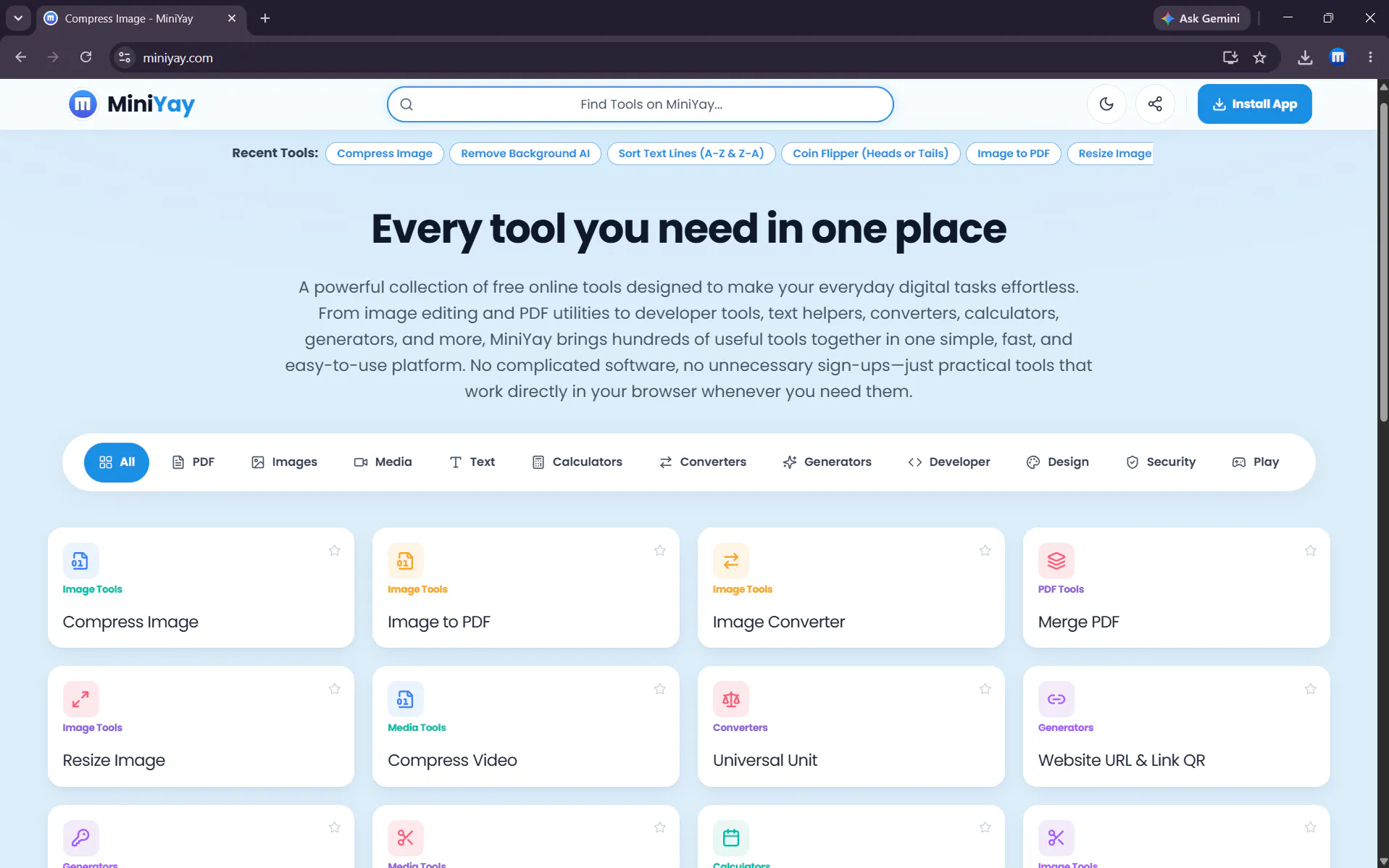This screenshot has height=868, width=1389.
Task: Select the Calculators category tab
Action: tap(577, 462)
